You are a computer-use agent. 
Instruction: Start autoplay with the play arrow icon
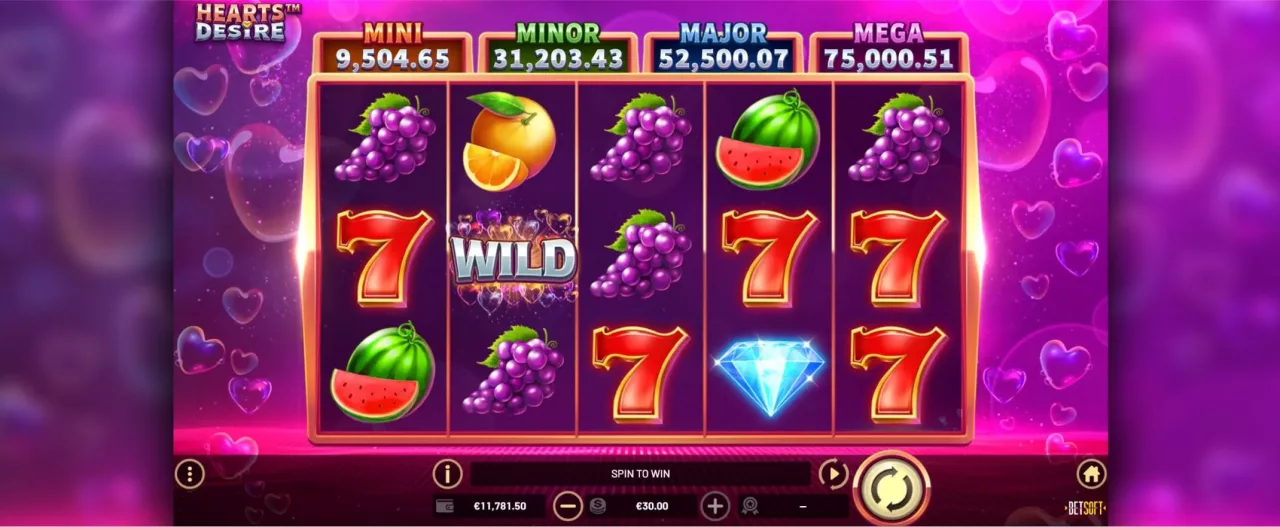[x=833, y=474]
